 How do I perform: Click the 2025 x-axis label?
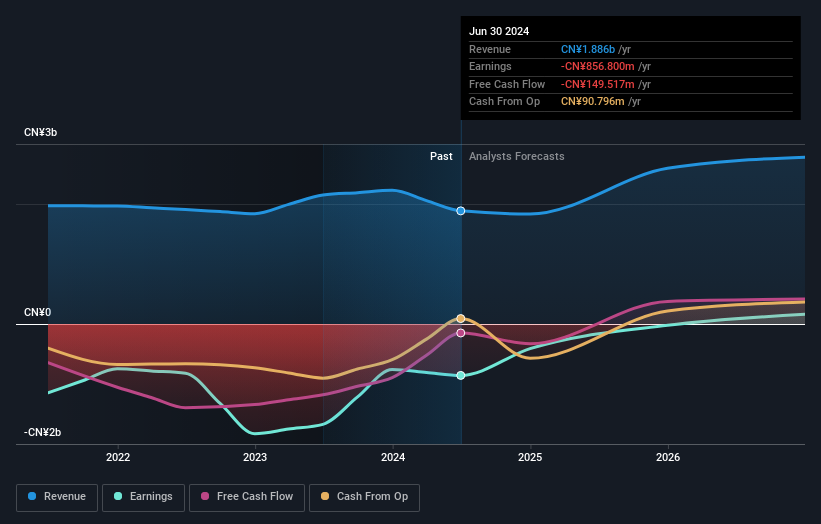tap(530, 457)
